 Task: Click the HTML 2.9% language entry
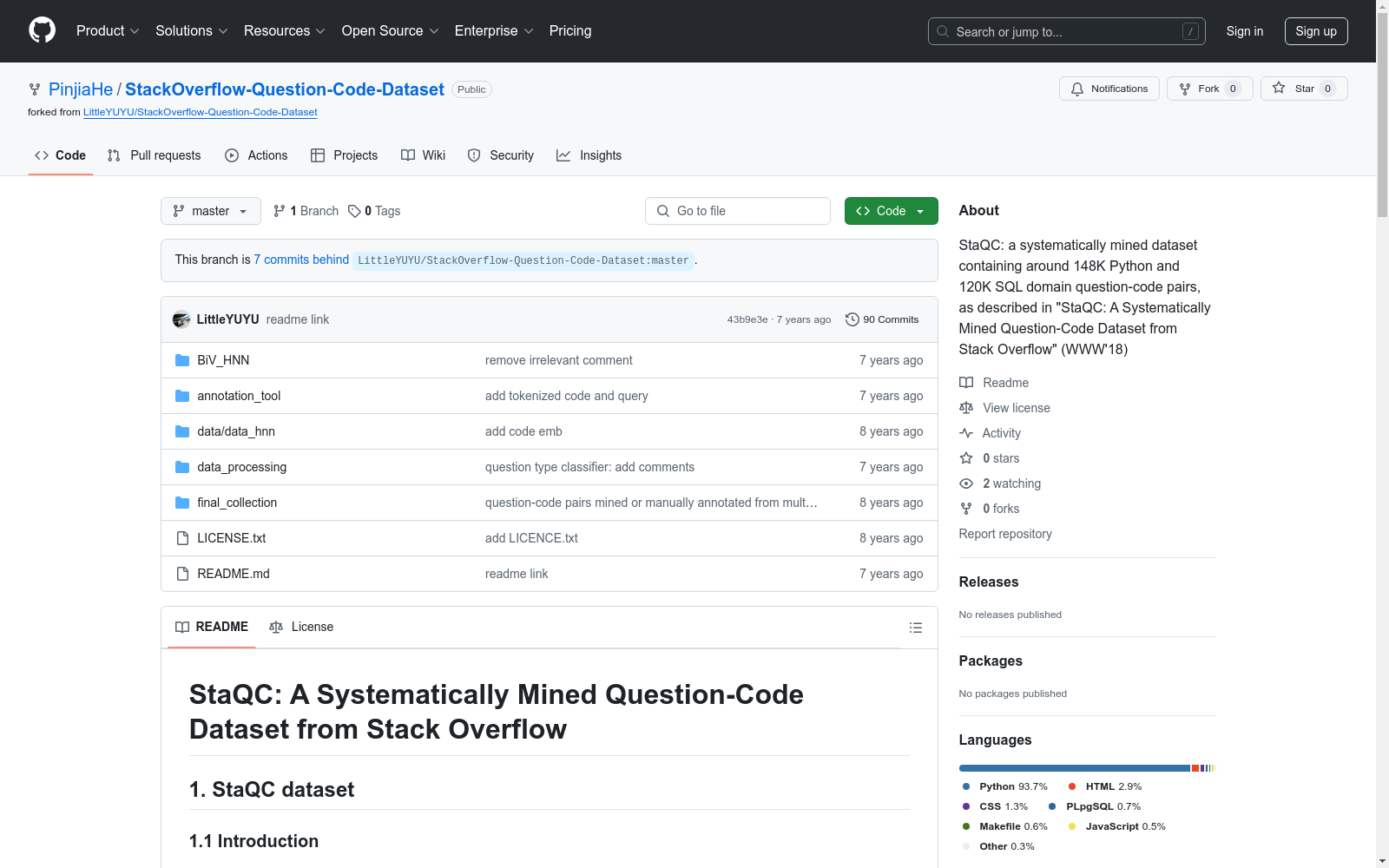(1105, 786)
